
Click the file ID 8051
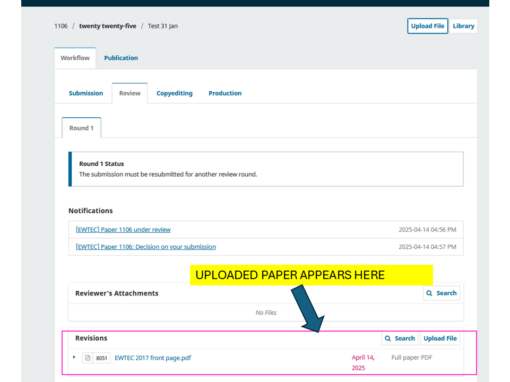[101, 358]
